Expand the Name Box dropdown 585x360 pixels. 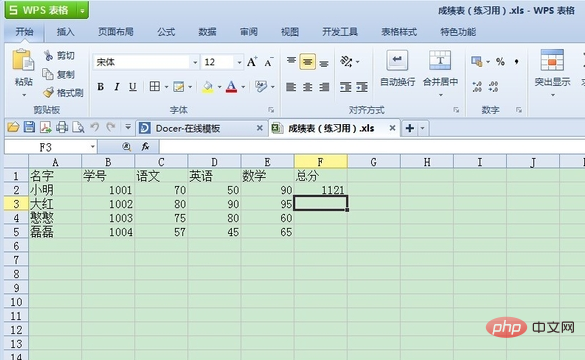tap(93, 147)
